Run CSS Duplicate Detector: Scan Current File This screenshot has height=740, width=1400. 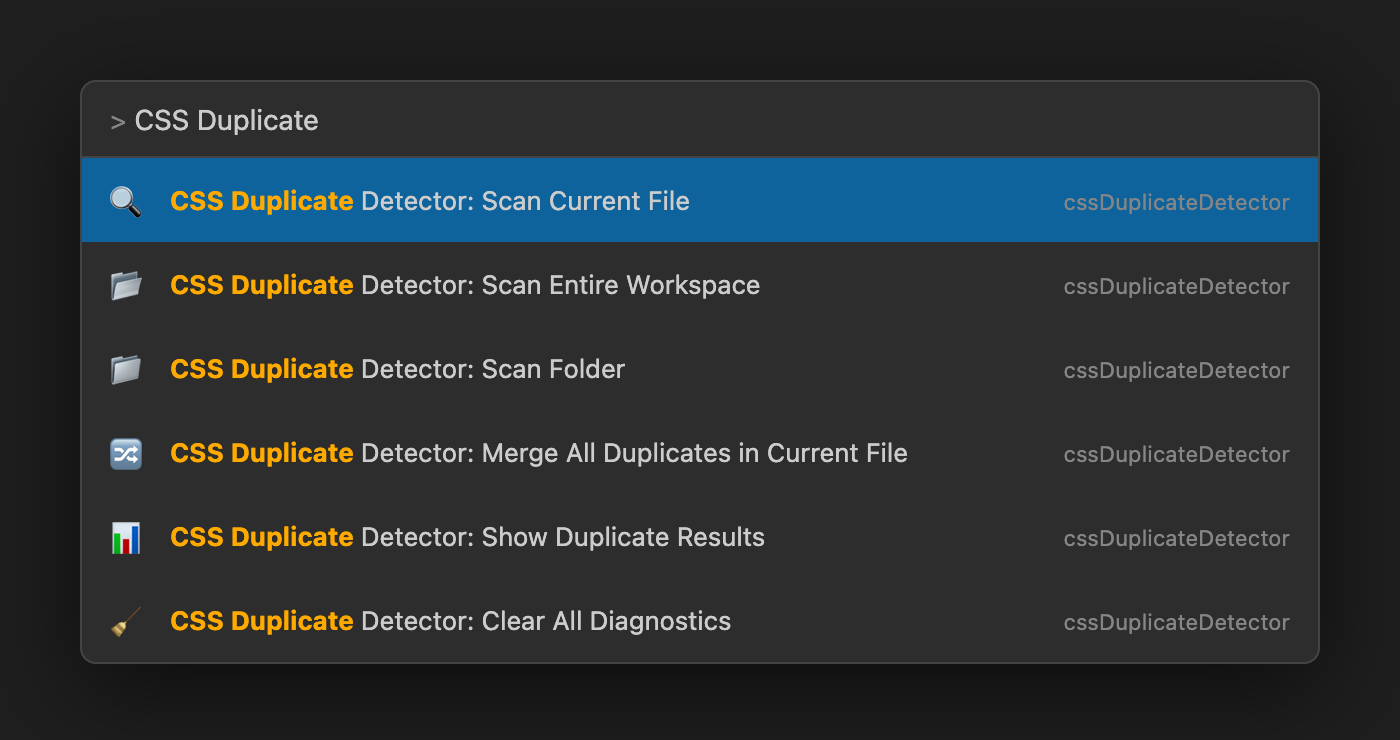700,201
